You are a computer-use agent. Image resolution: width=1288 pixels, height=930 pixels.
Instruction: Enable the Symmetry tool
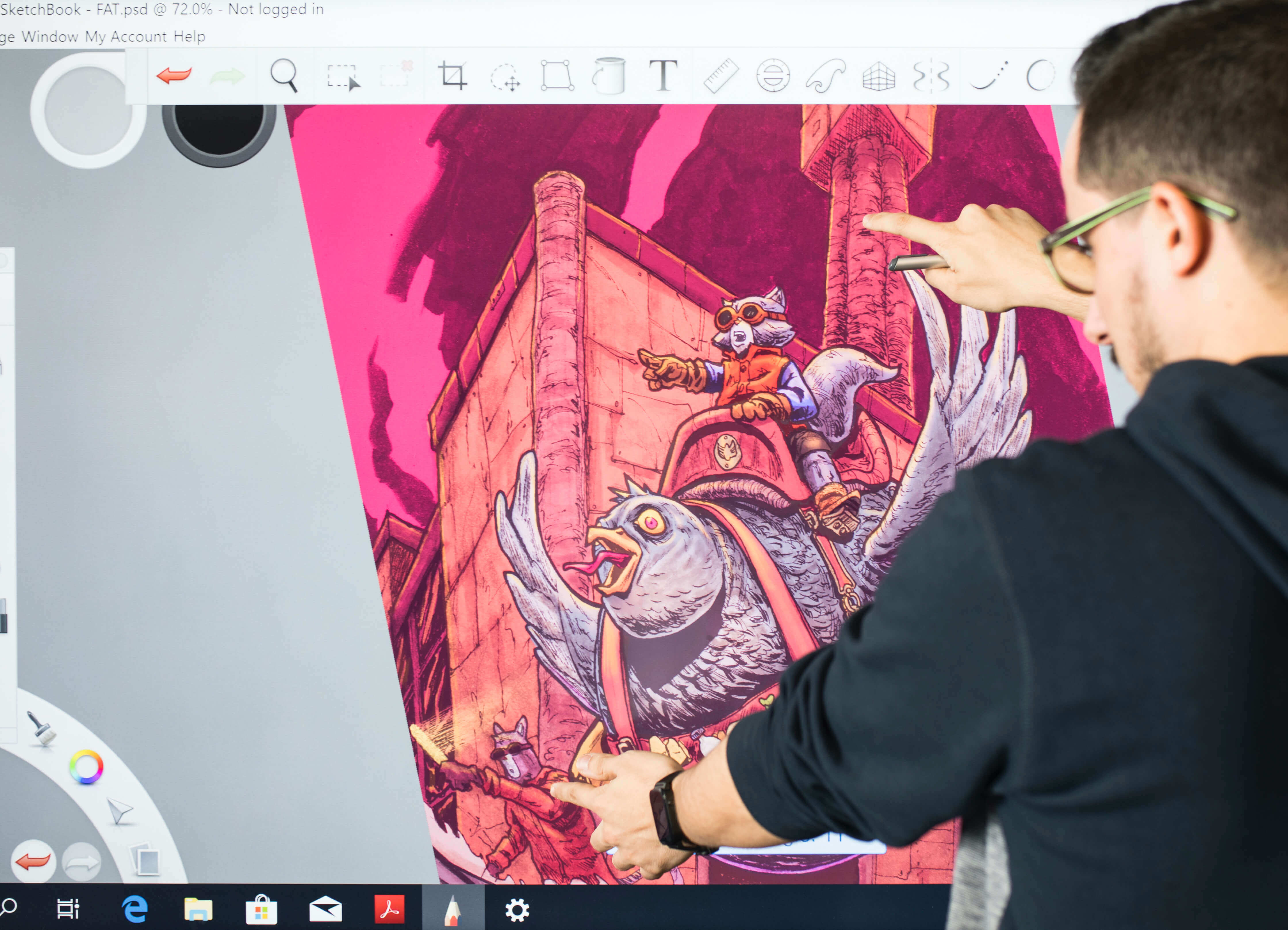click(x=931, y=77)
